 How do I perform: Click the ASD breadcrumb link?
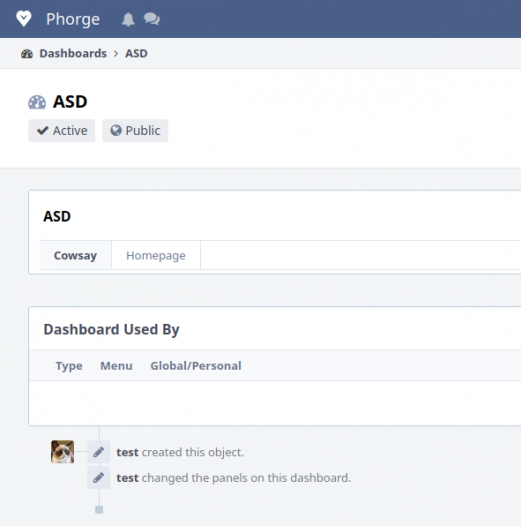136,54
